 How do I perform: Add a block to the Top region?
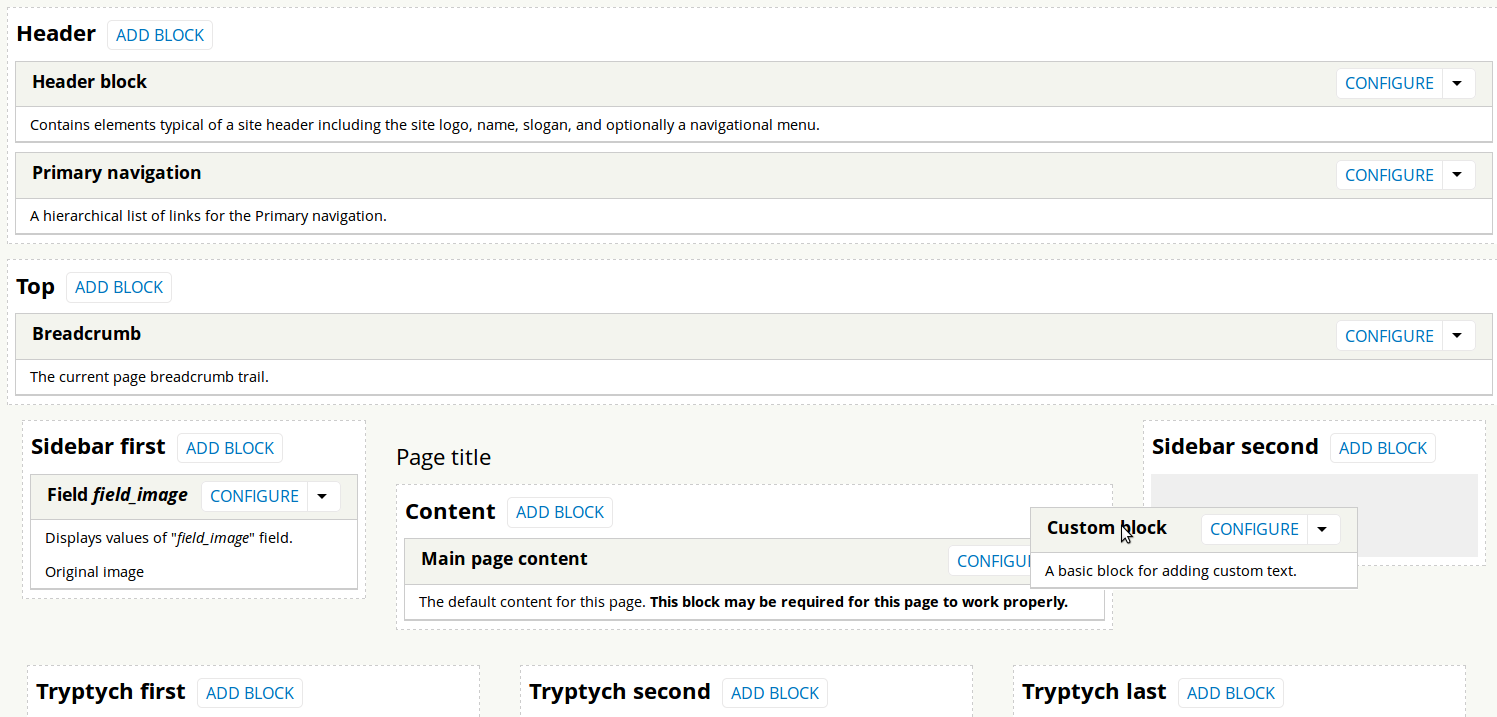[x=119, y=287]
